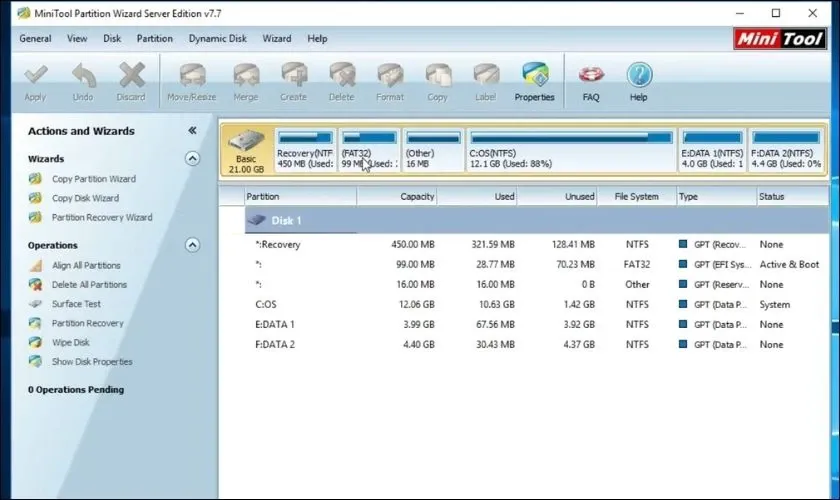This screenshot has width=840, height=500.
Task: Open the Partition menu
Action: point(154,39)
